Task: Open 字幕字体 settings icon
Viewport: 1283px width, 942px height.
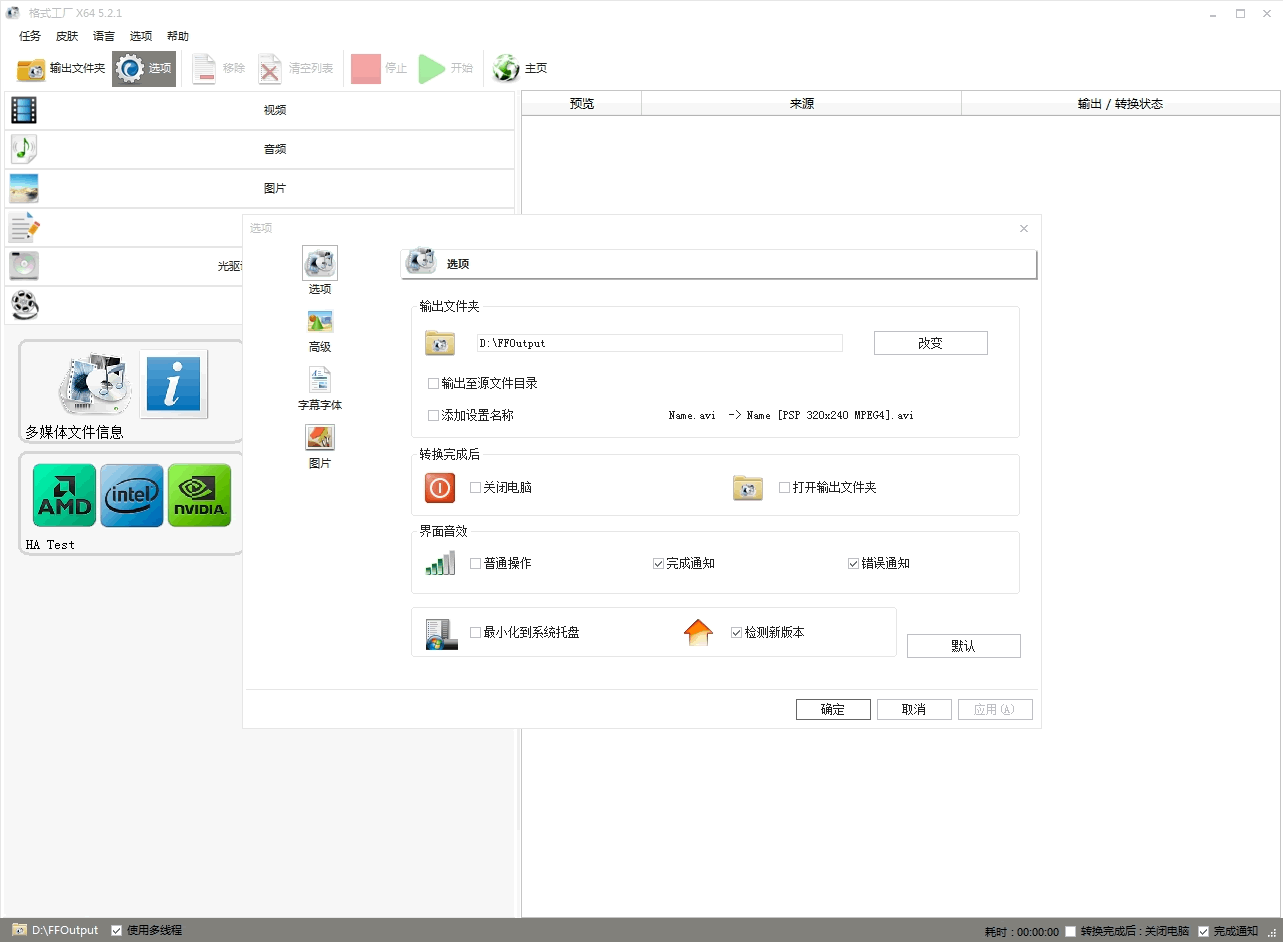Action: tap(320, 381)
